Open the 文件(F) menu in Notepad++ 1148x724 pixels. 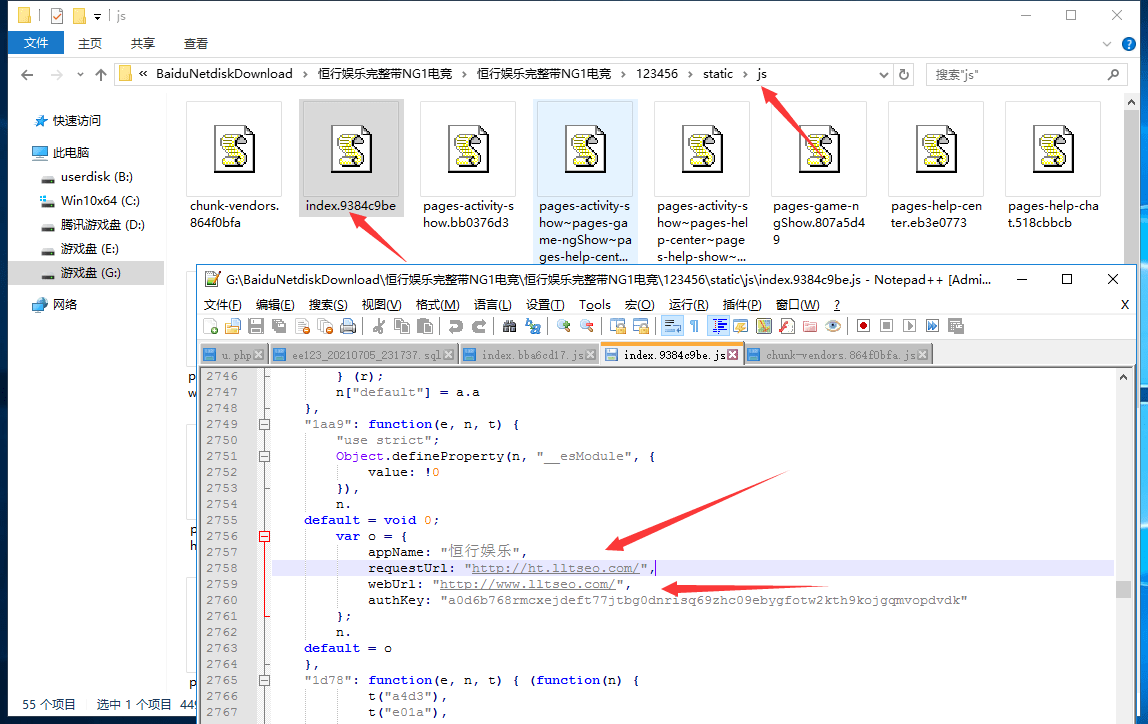tap(222, 305)
